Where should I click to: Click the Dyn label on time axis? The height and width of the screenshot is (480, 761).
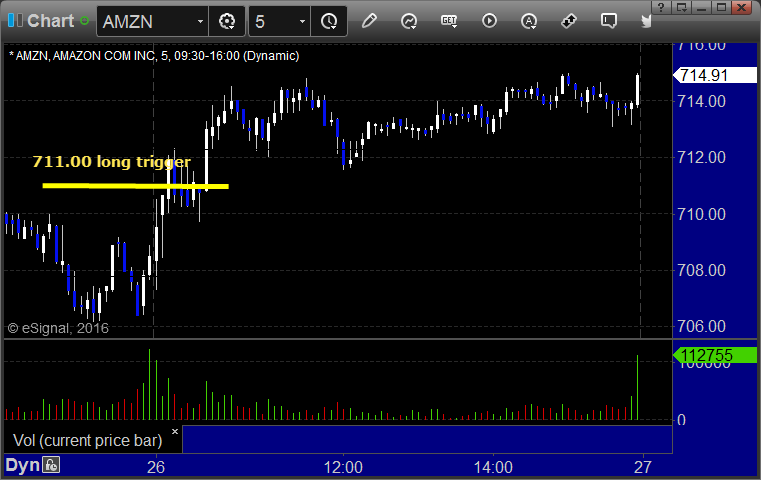click(x=22, y=465)
